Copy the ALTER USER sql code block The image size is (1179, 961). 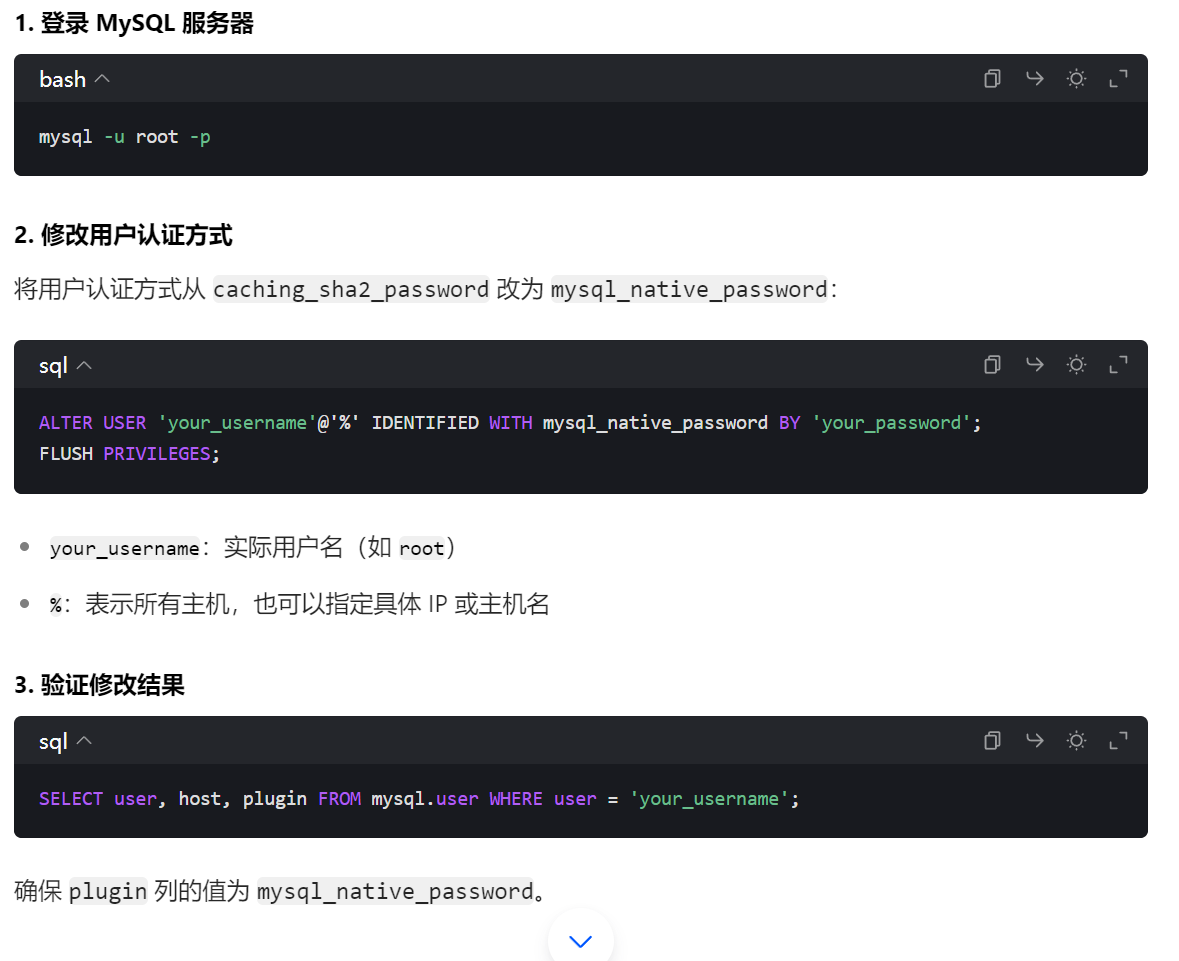993,365
